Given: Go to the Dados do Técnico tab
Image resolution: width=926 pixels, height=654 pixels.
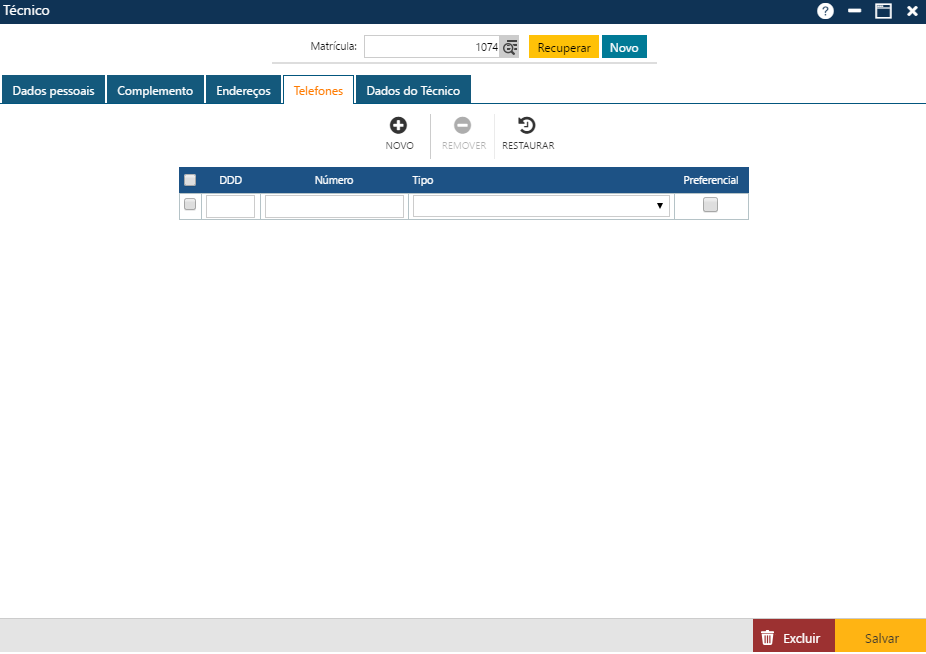Looking at the screenshot, I should (413, 90).
